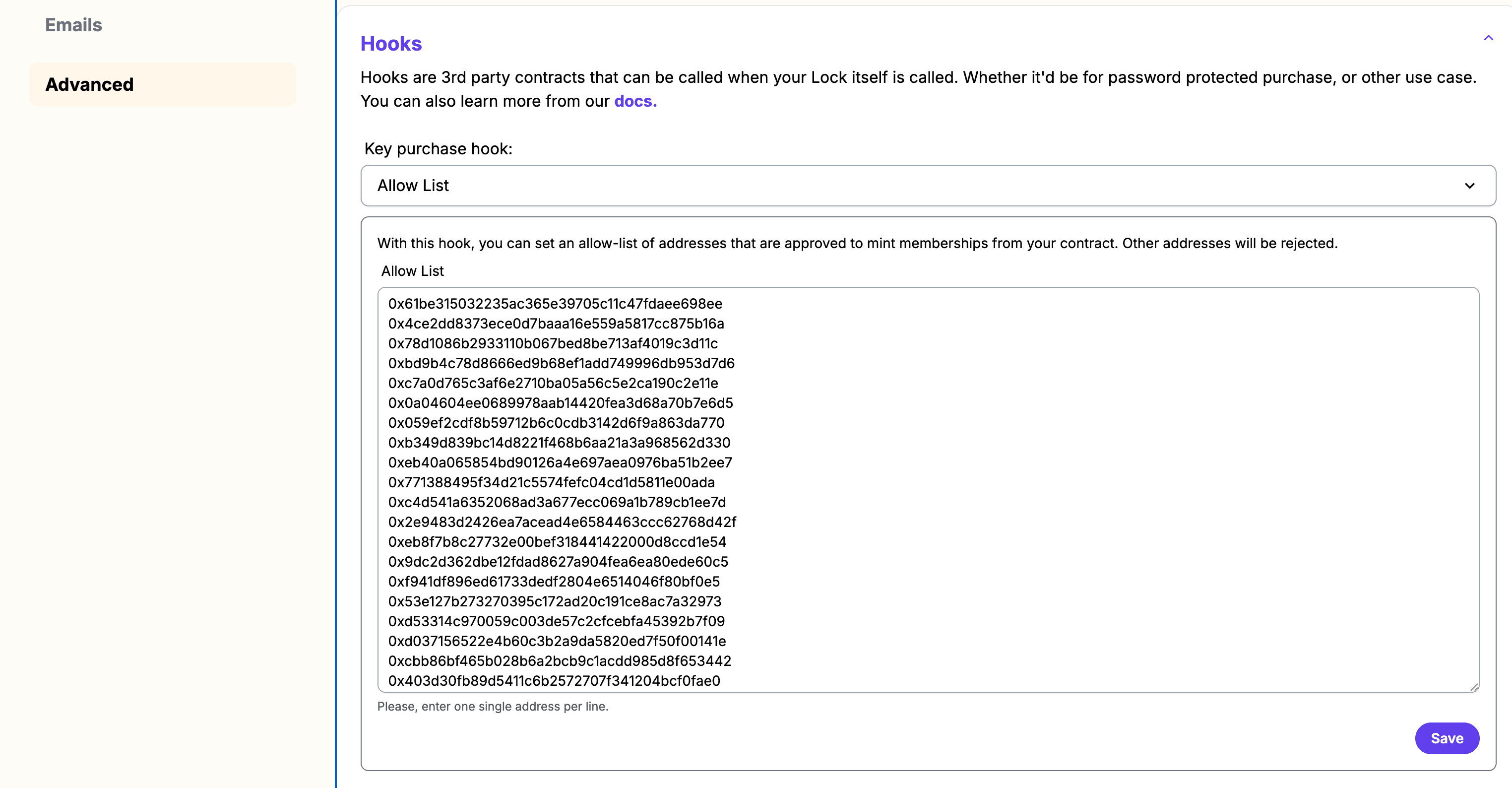Save the allow list settings
The height and width of the screenshot is (788, 1512).
click(x=1446, y=738)
